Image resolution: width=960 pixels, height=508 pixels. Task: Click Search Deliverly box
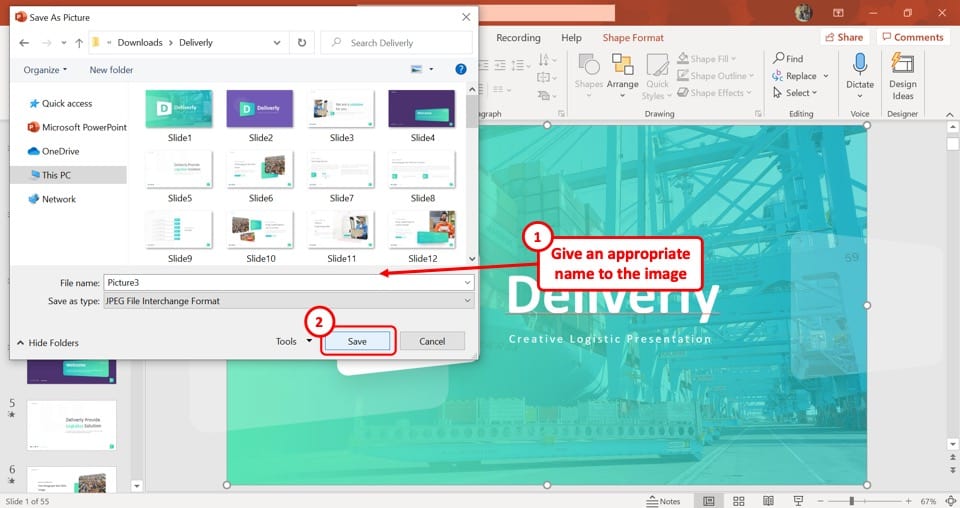[397, 43]
